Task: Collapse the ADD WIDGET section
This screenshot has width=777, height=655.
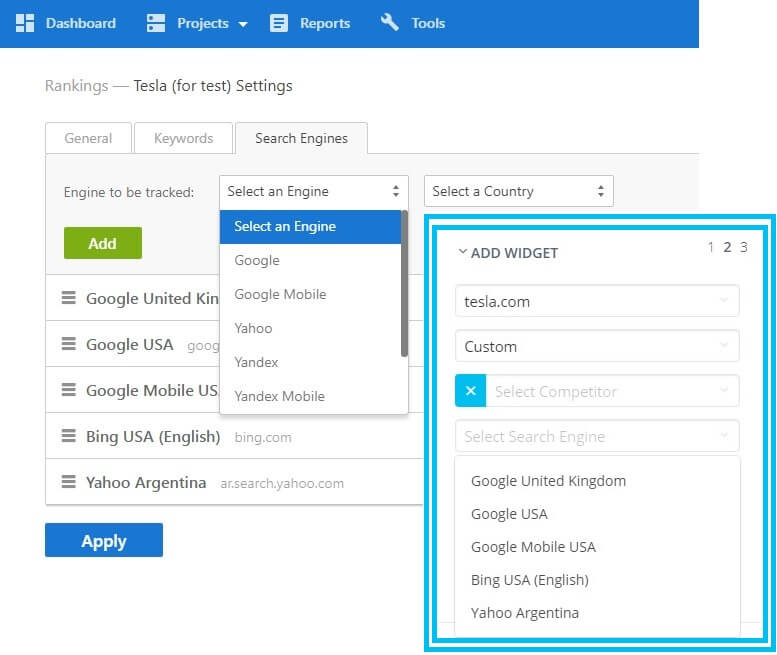Action: click(462, 253)
